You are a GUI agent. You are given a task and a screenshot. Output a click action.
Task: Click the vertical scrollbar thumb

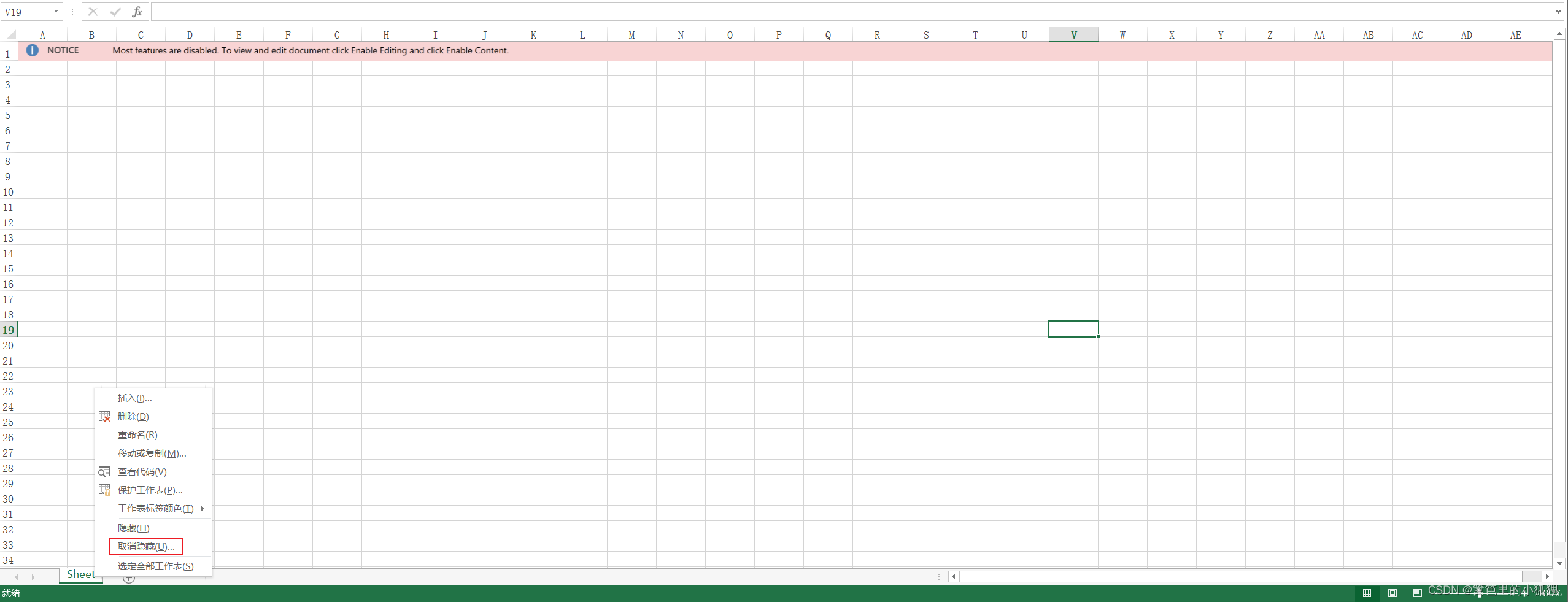point(1559,291)
